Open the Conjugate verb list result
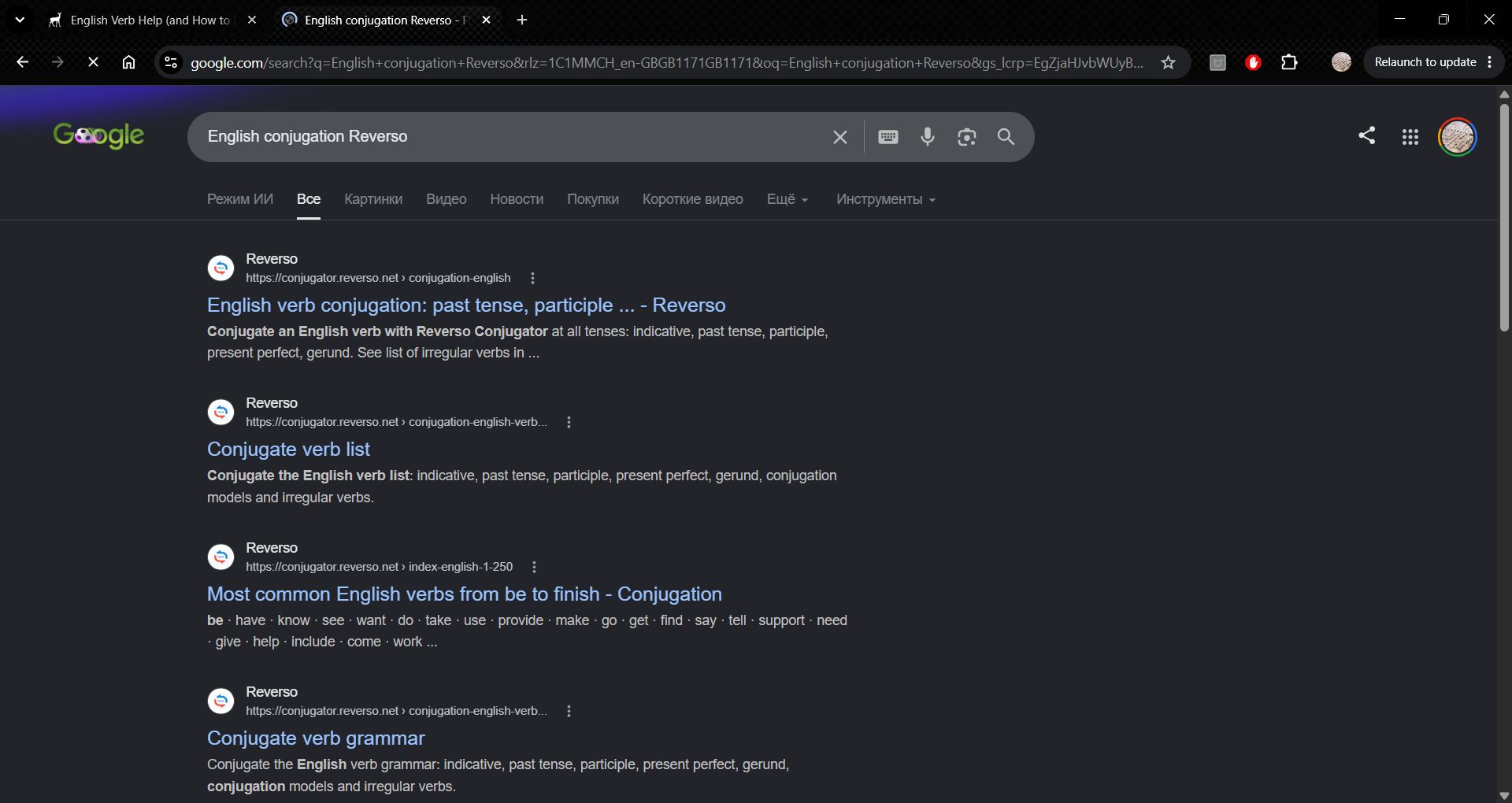The image size is (1512, 803). [x=288, y=450]
